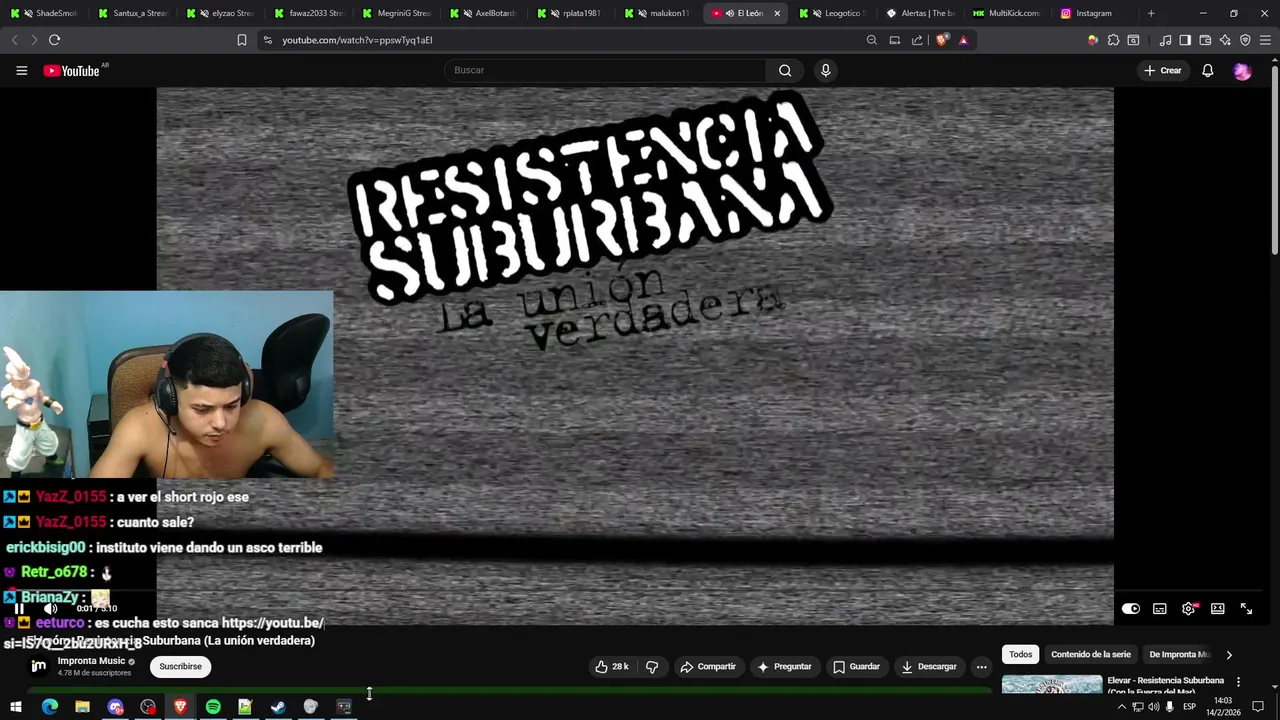Click the zoom-out magnifier in address bar
Image resolution: width=1280 pixels, height=720 pixels.
tap(871, 40)
